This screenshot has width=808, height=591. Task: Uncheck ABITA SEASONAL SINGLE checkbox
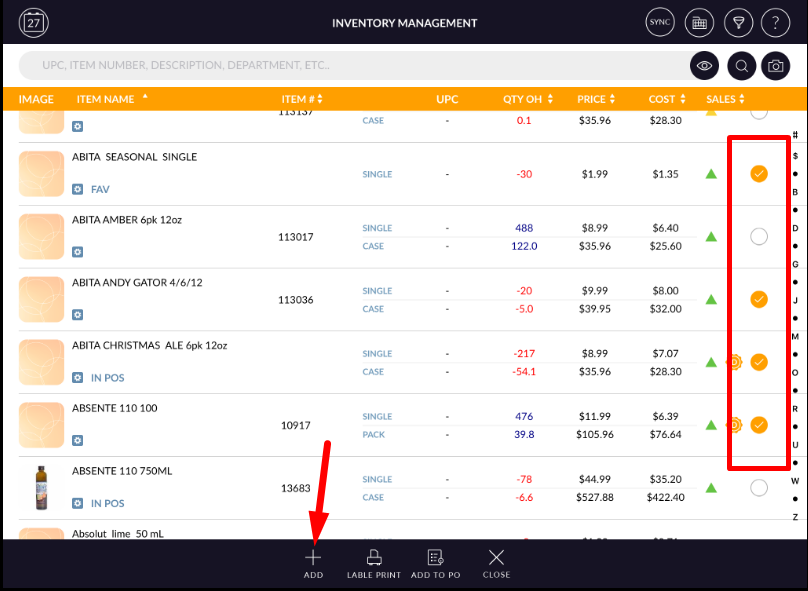tap(759, 174)
